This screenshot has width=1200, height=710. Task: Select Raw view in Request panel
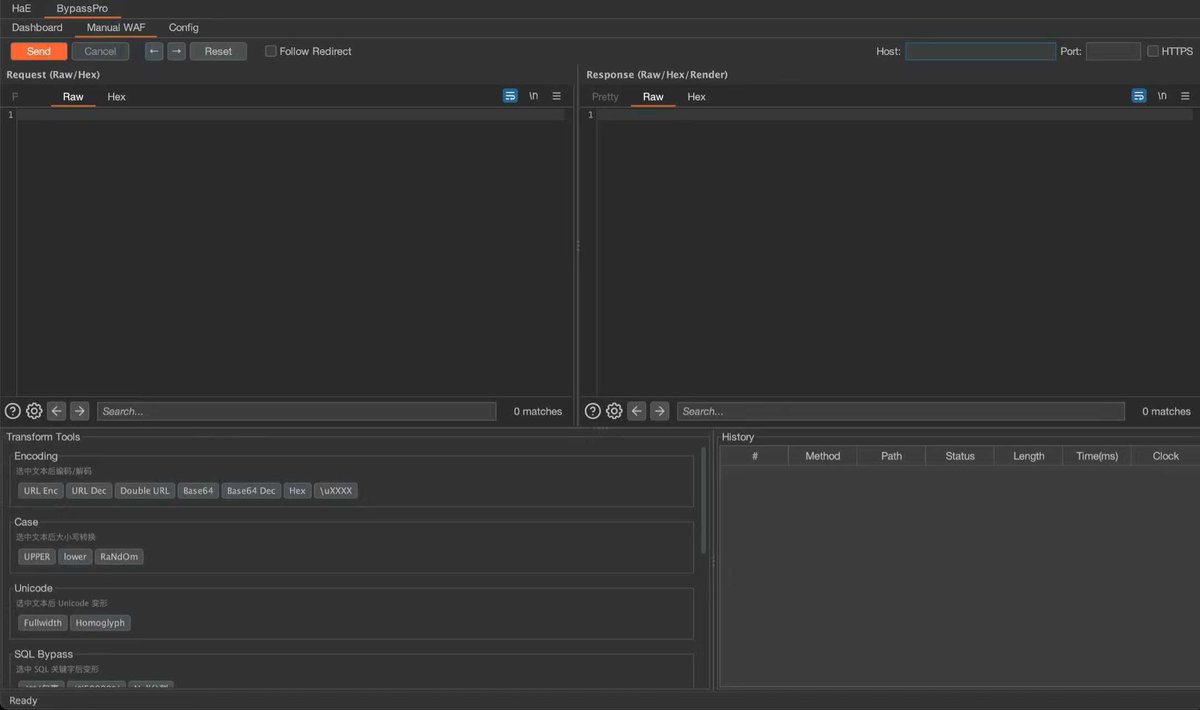pyautogui.click(x=73, y=97)
